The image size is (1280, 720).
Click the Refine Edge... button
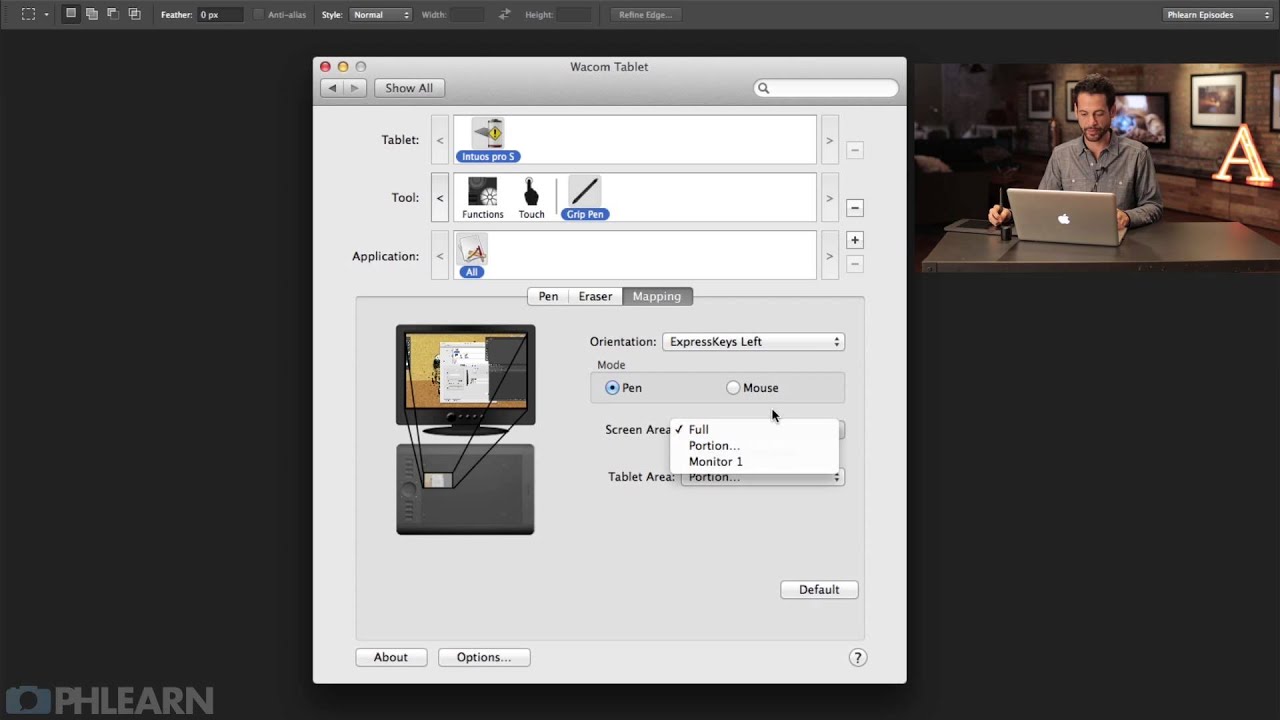pos(645,15)
